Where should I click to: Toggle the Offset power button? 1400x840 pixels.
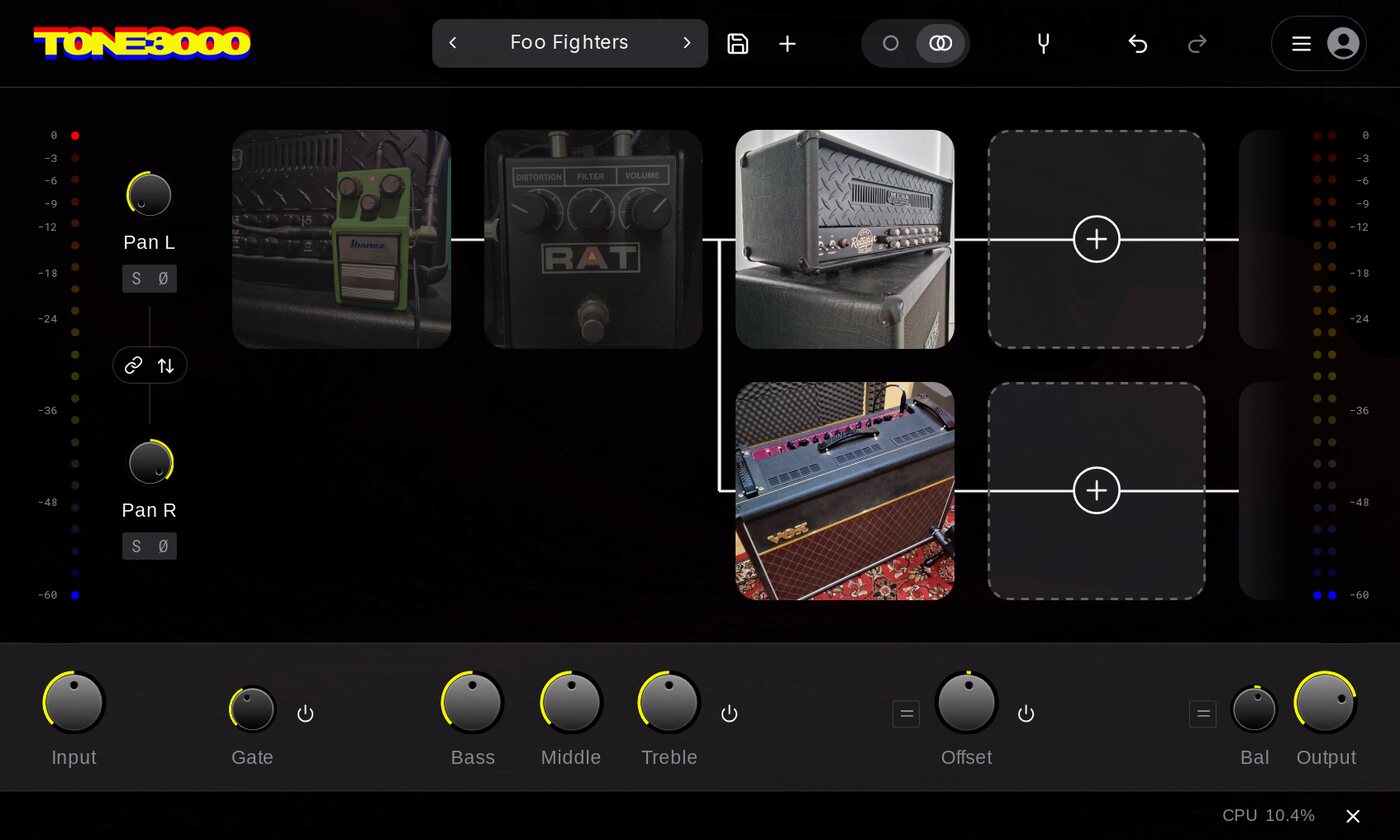coord(1026,713)
